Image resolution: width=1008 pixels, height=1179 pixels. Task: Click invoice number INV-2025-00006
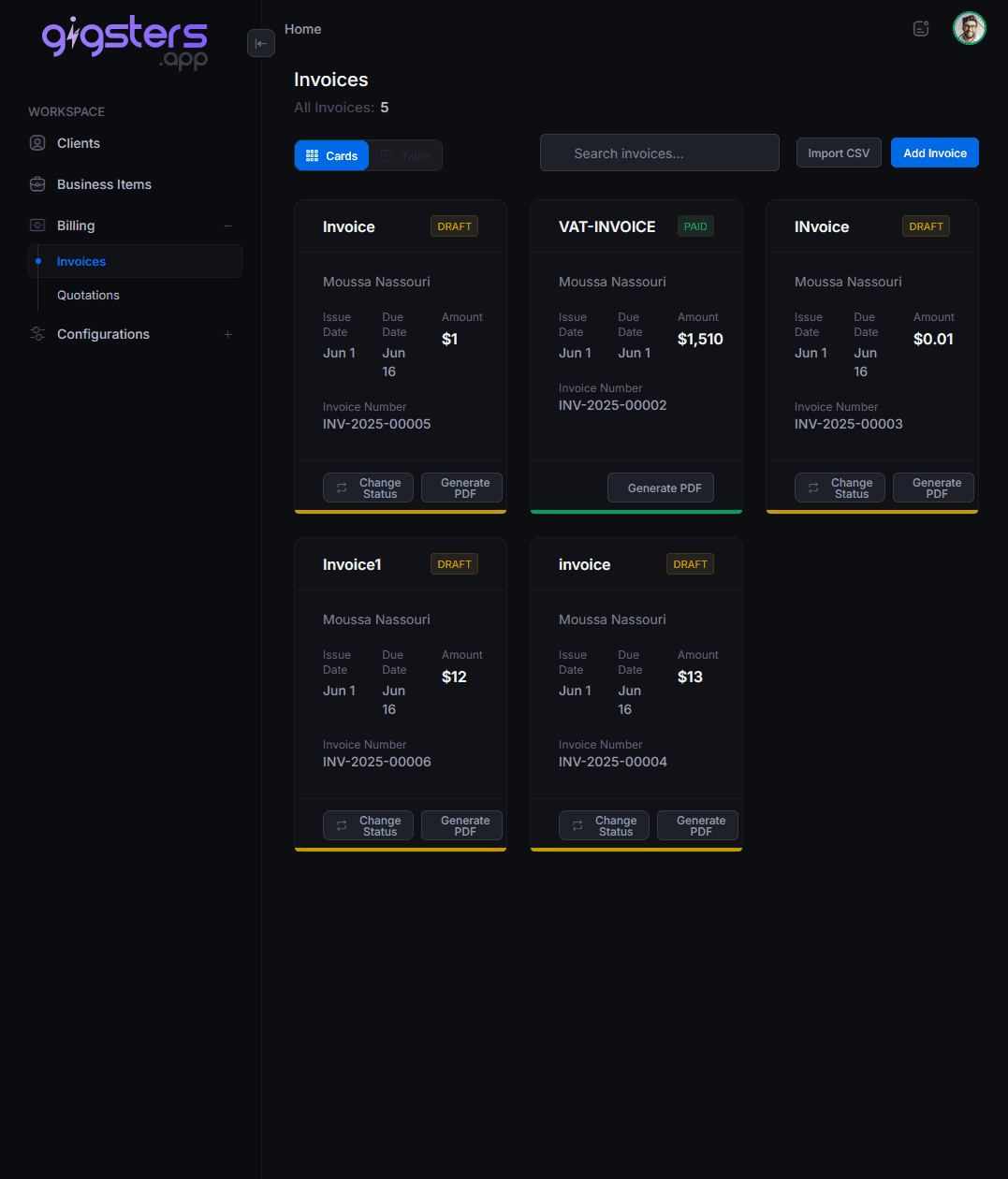(376, 762)
